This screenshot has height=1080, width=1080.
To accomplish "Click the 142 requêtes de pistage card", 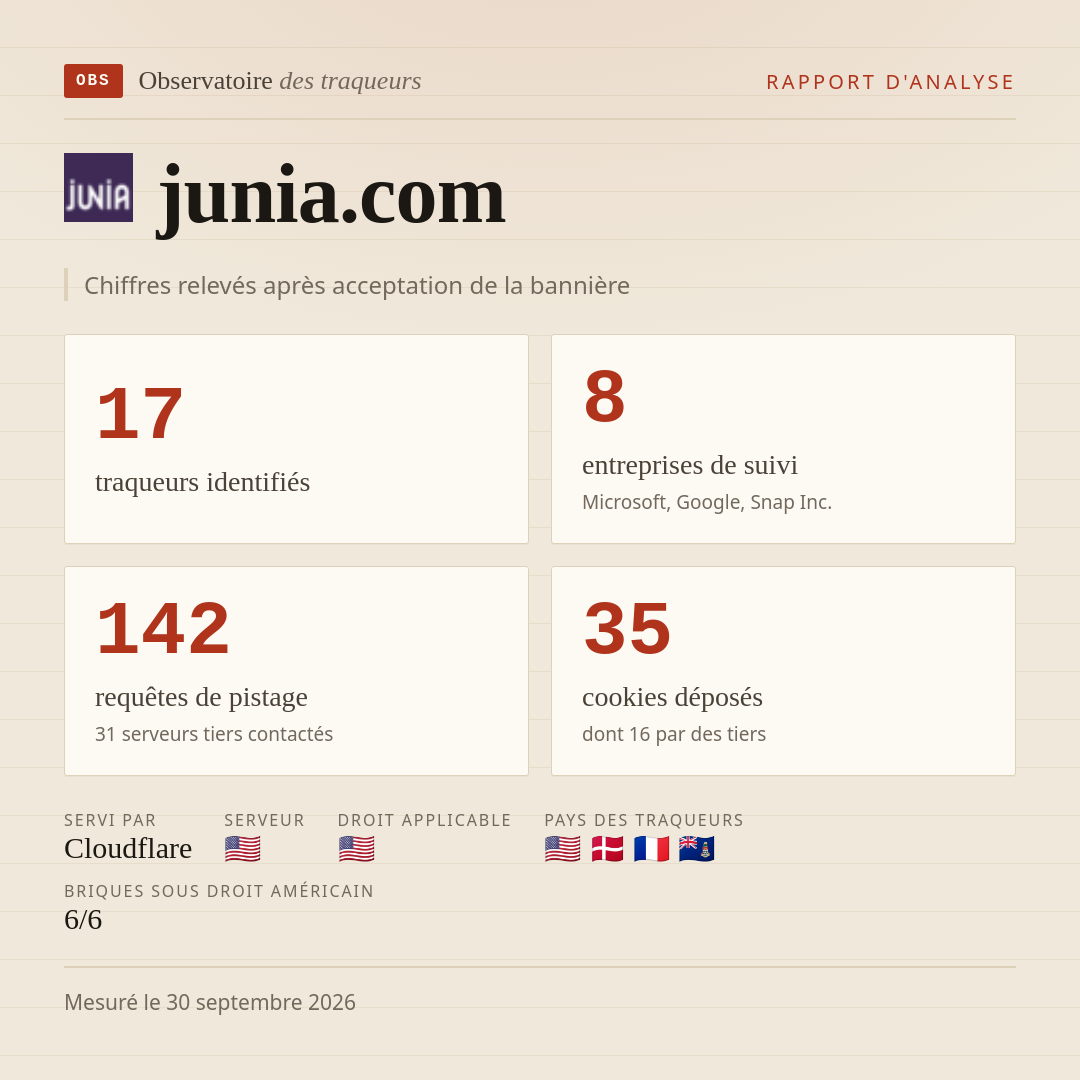I will (x=296, y=671).
